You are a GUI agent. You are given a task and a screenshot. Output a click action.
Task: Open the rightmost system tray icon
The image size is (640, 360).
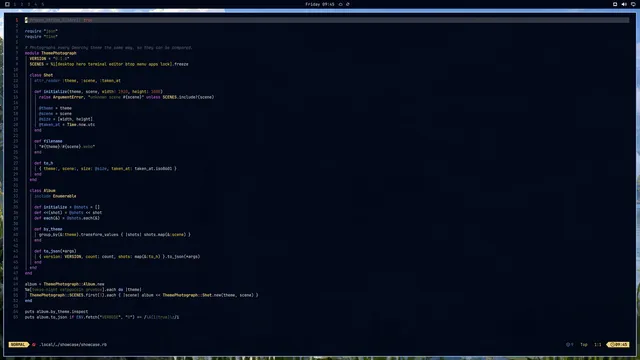633,4
